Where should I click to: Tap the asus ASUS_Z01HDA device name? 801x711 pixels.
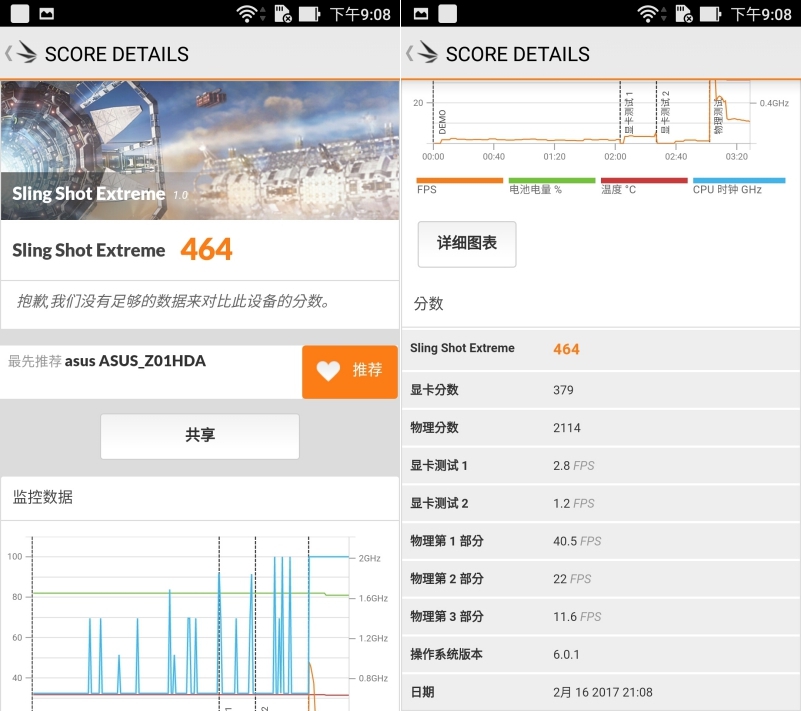[x=135, y=361]
